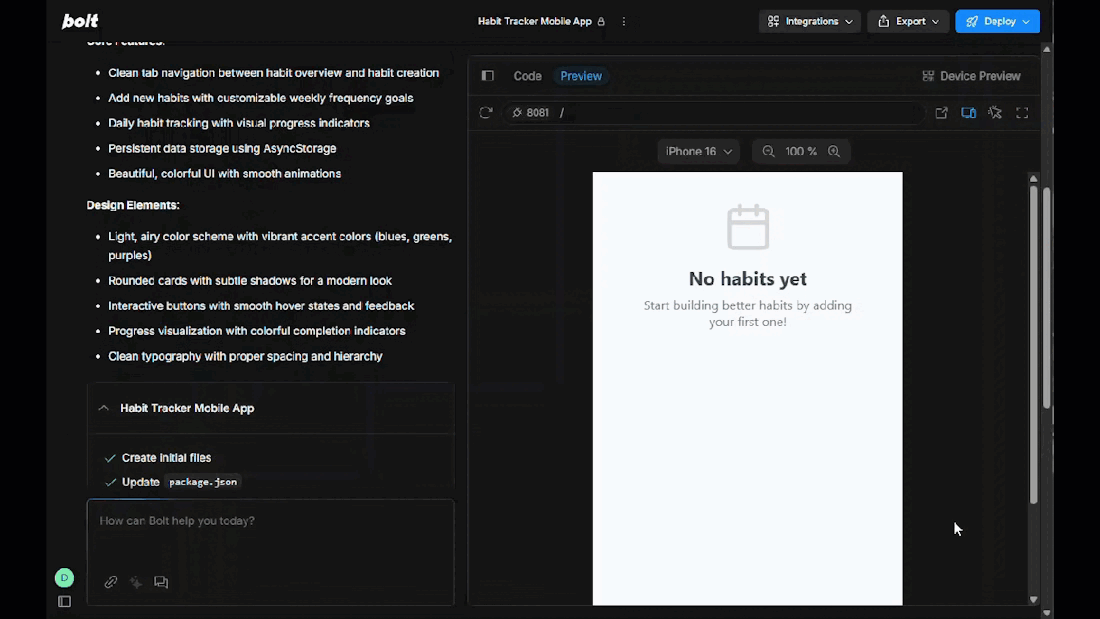Viewport: 1100px width, 619px height.
Task: Click the Bolt logo
Action: coord(80,21)
